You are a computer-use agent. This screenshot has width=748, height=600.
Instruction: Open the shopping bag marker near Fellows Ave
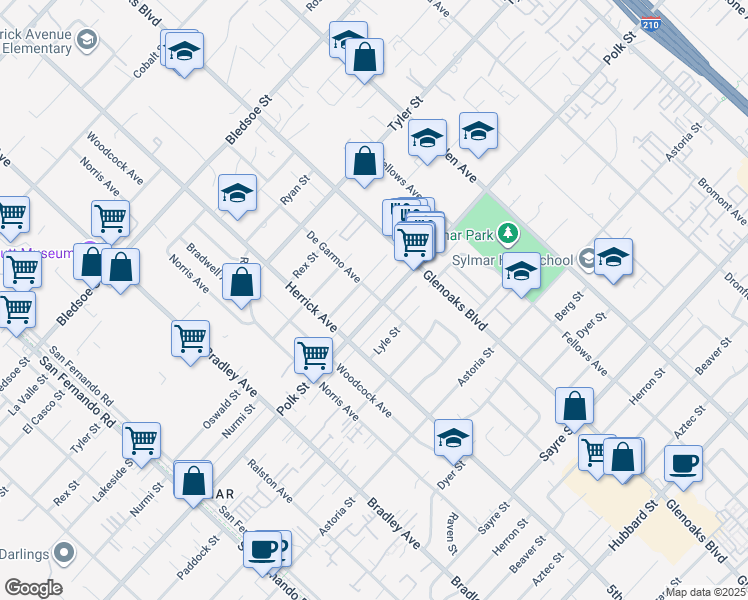tap(364, 164)
